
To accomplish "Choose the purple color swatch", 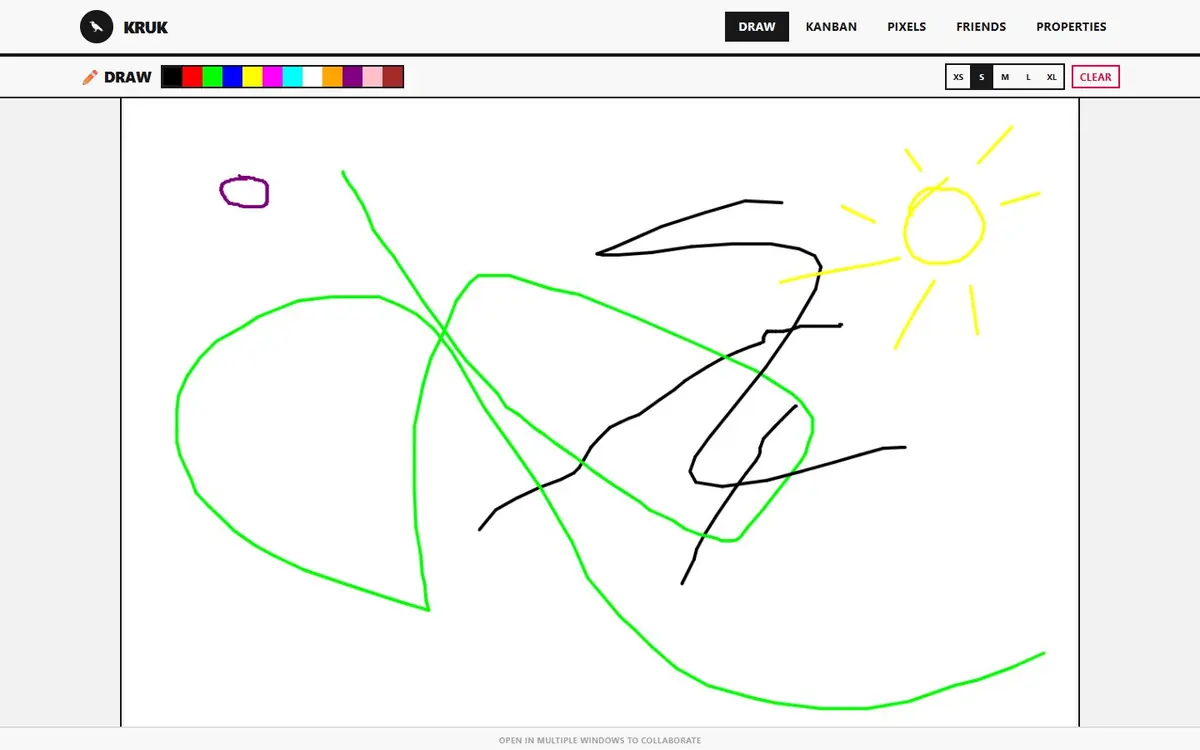I will [x=352, y=77].
